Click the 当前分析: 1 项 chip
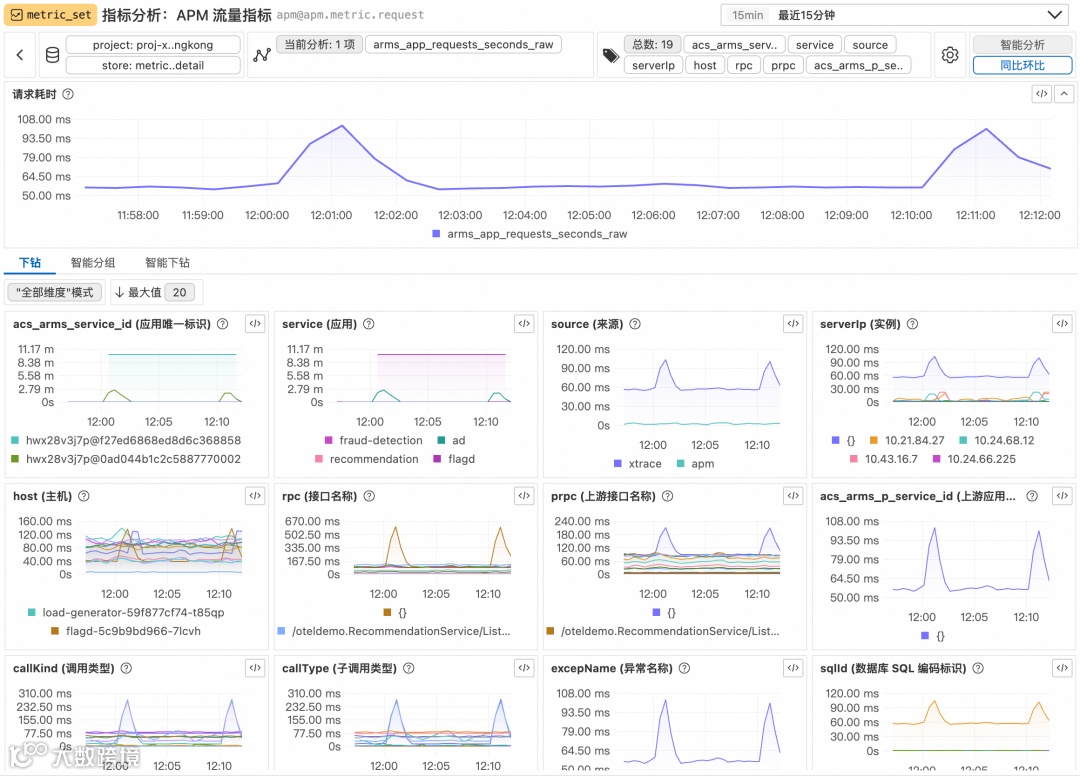1080x776 pixels. click(320, 45)
